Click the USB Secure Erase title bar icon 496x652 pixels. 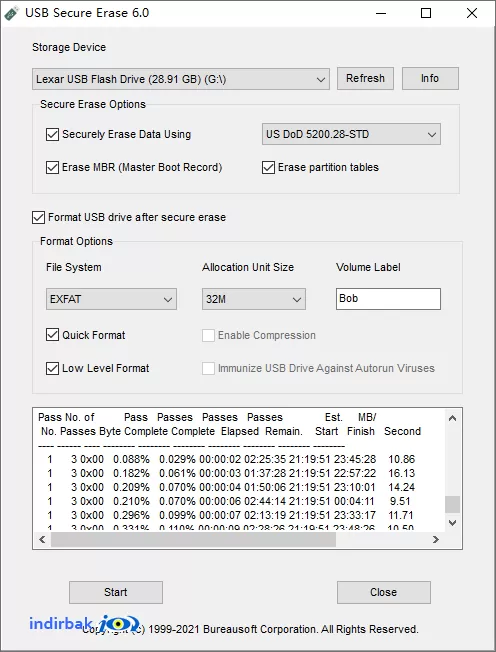click(11, 13)
